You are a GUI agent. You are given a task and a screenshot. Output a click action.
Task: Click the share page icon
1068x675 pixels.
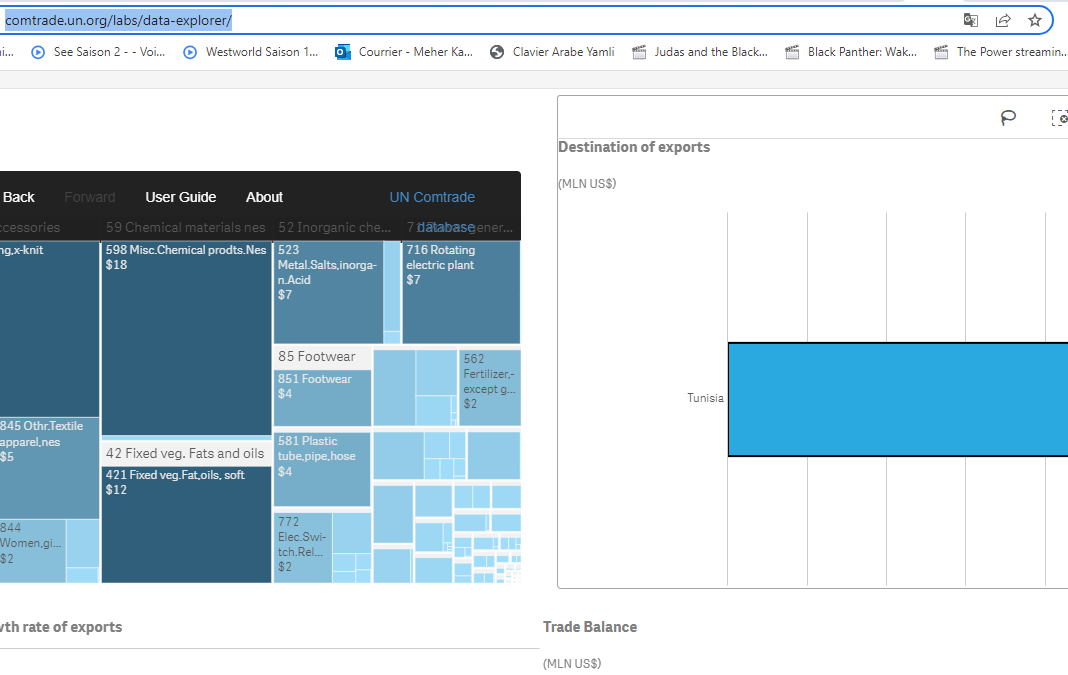tap(1003, 20)
